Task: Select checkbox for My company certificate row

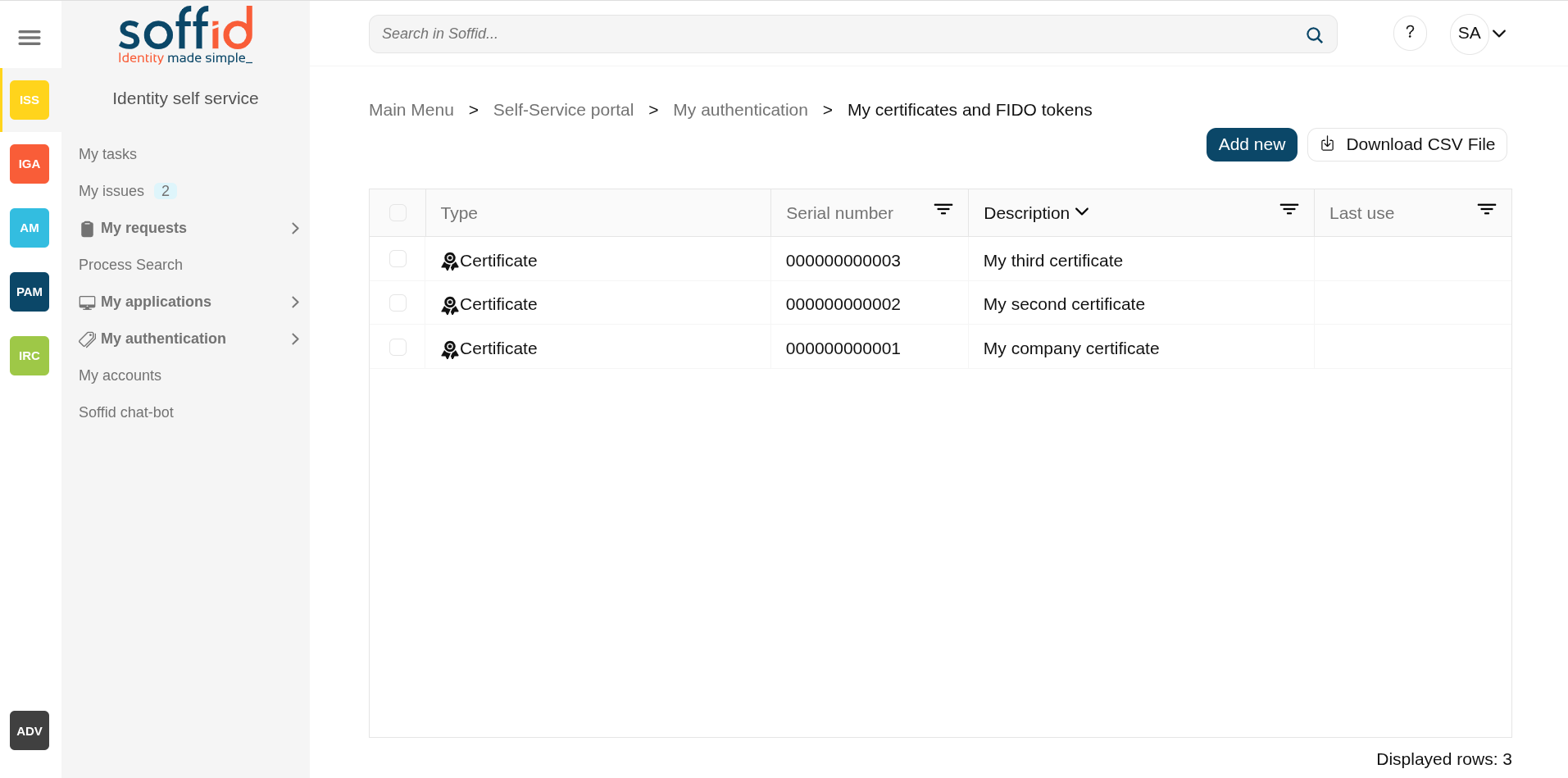Action: [398, 348]
